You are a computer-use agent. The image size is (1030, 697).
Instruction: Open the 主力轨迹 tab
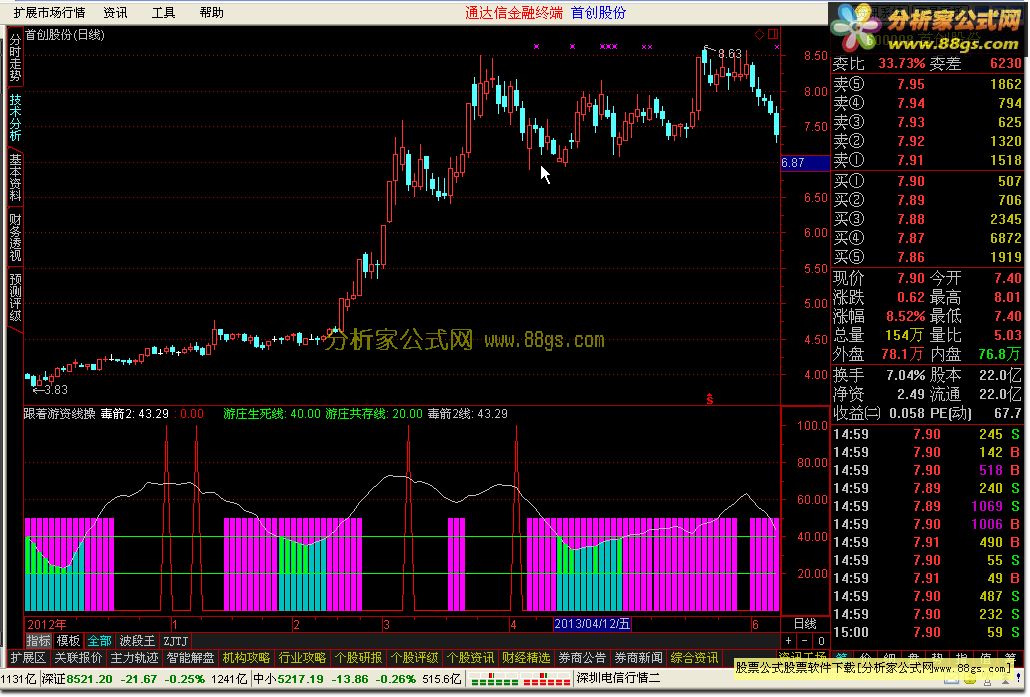134,658
